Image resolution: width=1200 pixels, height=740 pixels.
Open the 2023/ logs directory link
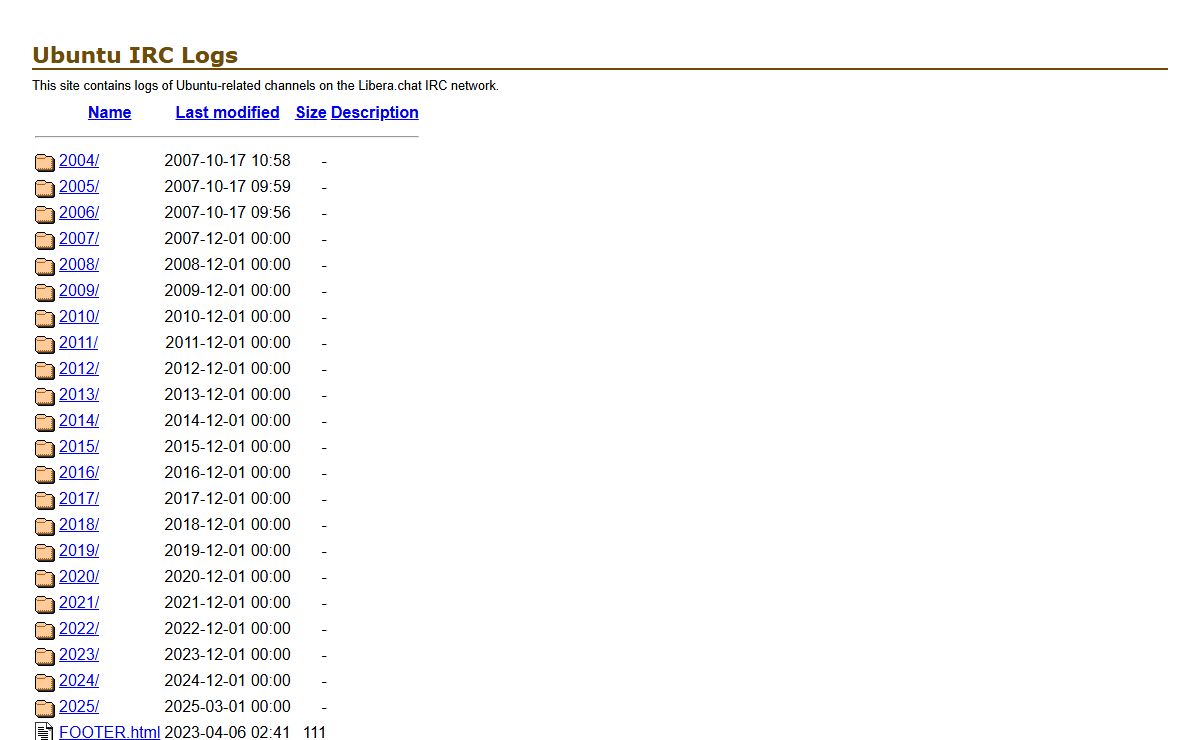(x=79, y=655)
